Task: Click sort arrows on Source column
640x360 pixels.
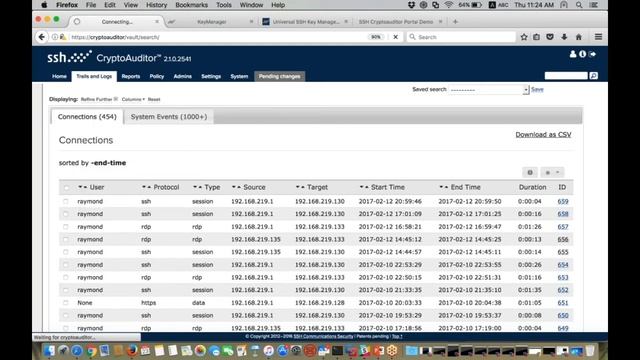Action: pyautogui.click(x=236, y=187)
